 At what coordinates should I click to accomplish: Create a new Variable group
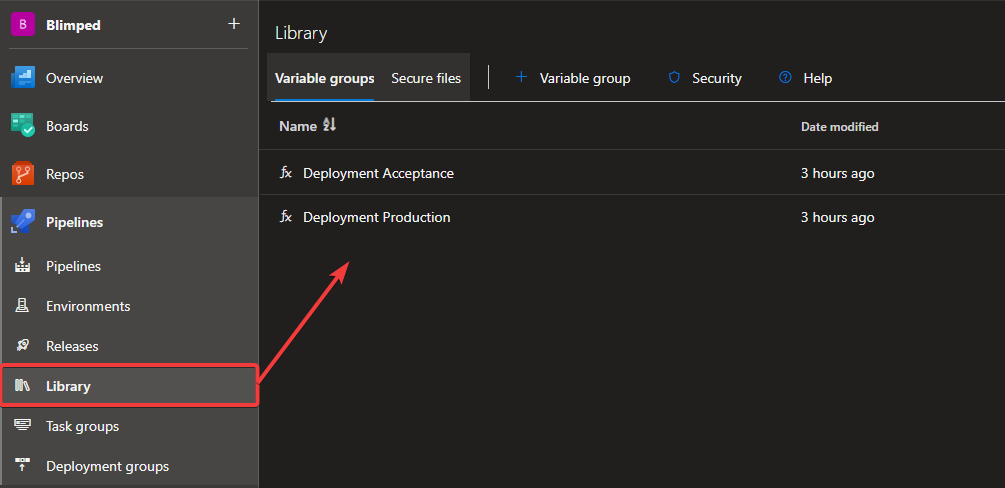click(x=585, y=78)
